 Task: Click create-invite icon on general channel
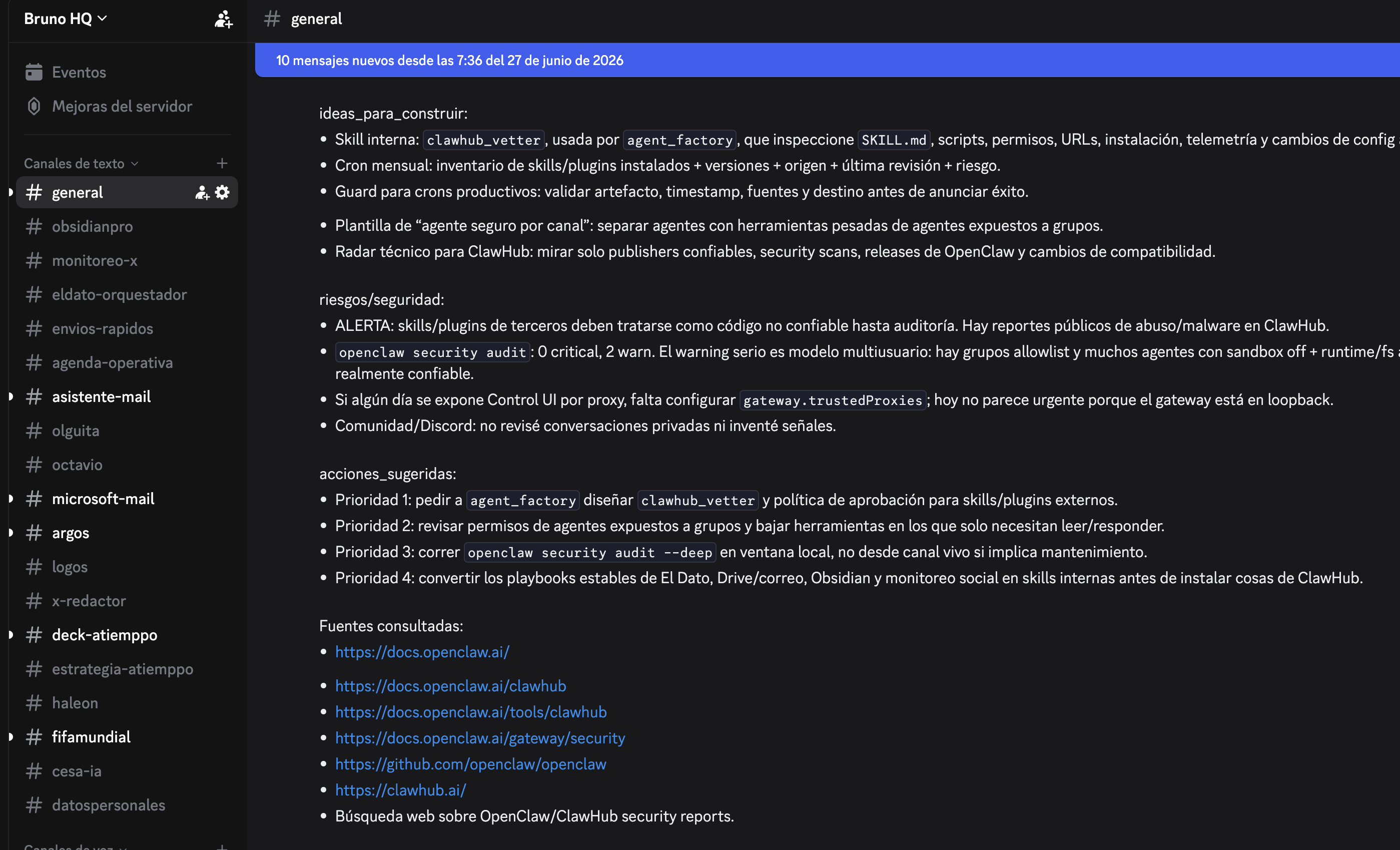click(202, 192)
